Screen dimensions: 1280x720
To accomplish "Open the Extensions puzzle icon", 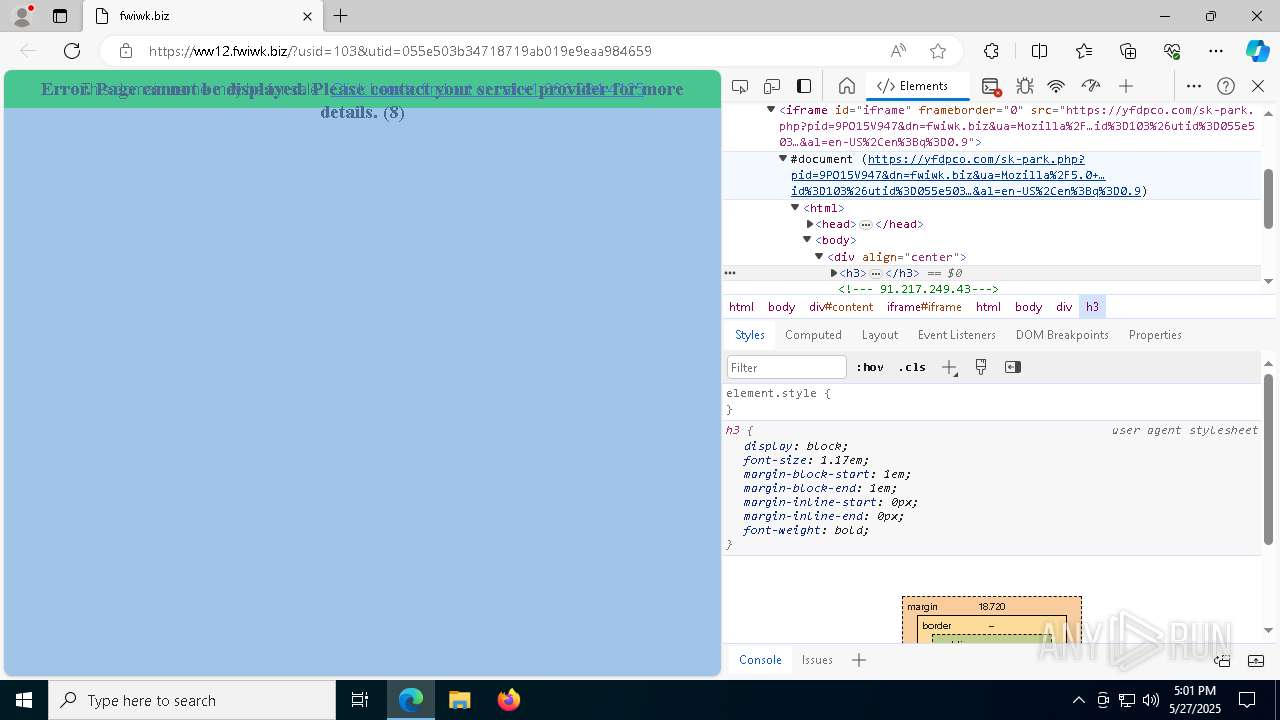I will (x=991, y=51).
